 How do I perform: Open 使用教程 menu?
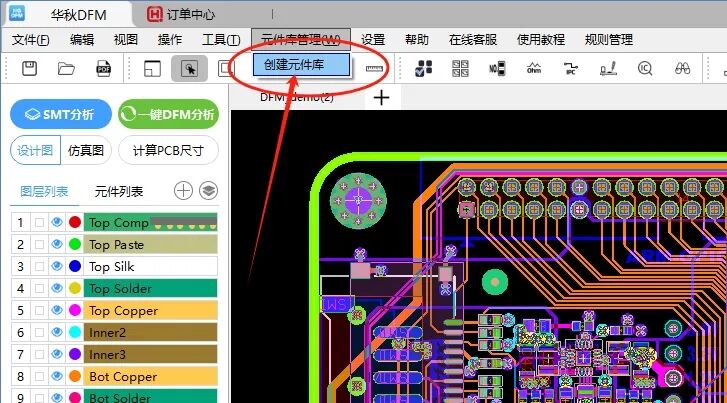tap(541, 40)
